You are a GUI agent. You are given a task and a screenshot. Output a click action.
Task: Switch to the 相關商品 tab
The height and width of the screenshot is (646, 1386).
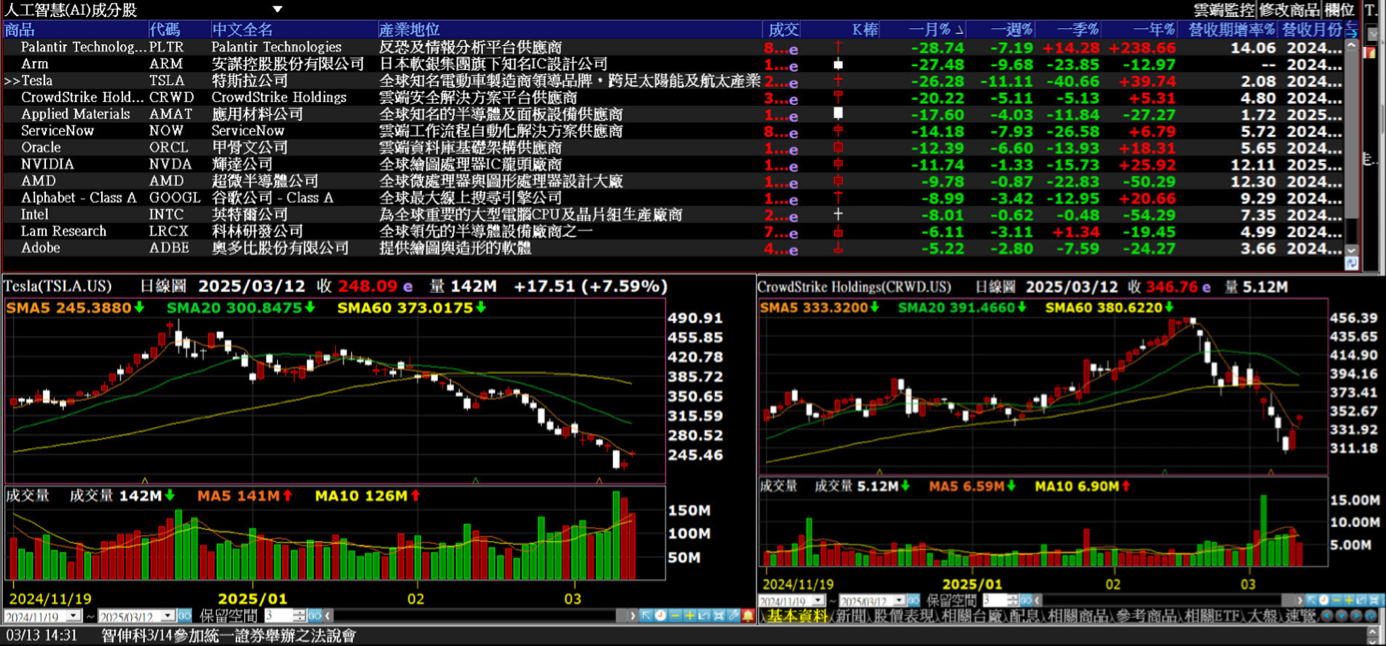click(1078, 616)
